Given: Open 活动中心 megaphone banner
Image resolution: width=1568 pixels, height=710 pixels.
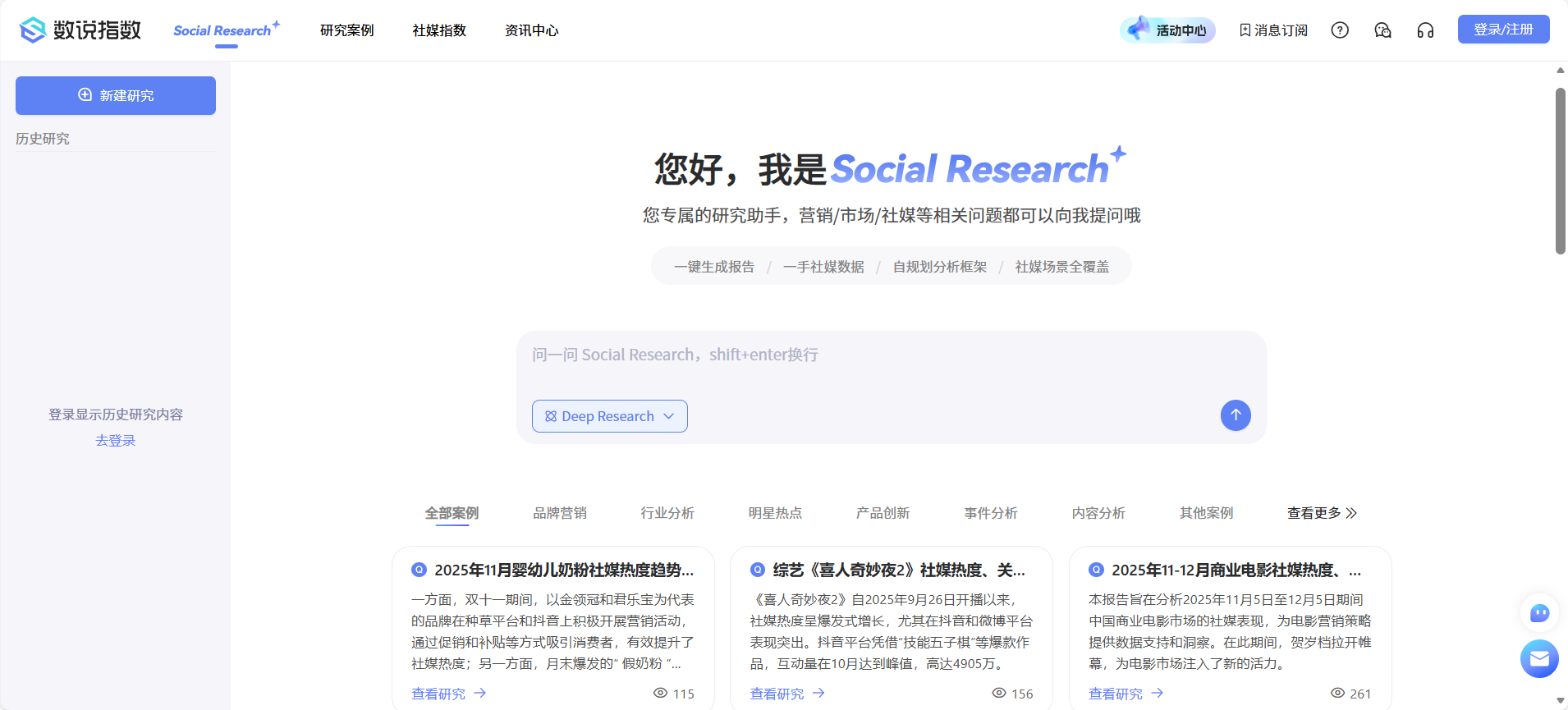Looking at the screenshot, I should click(1167, 30).
